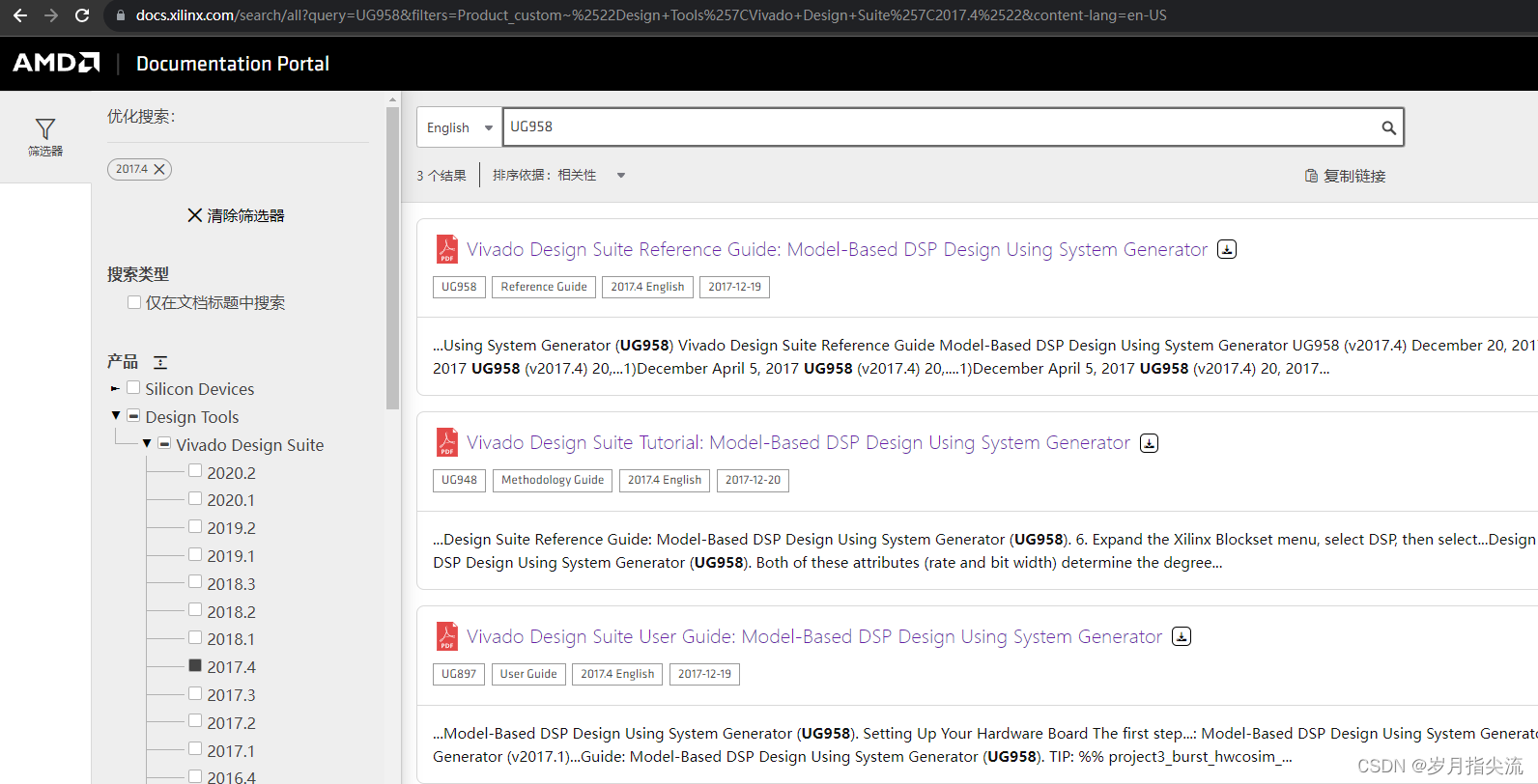The width and height of the screenshot is (1538, 784).
Task: Click the 2017-12-20 date tag
Action: point(753,480)
